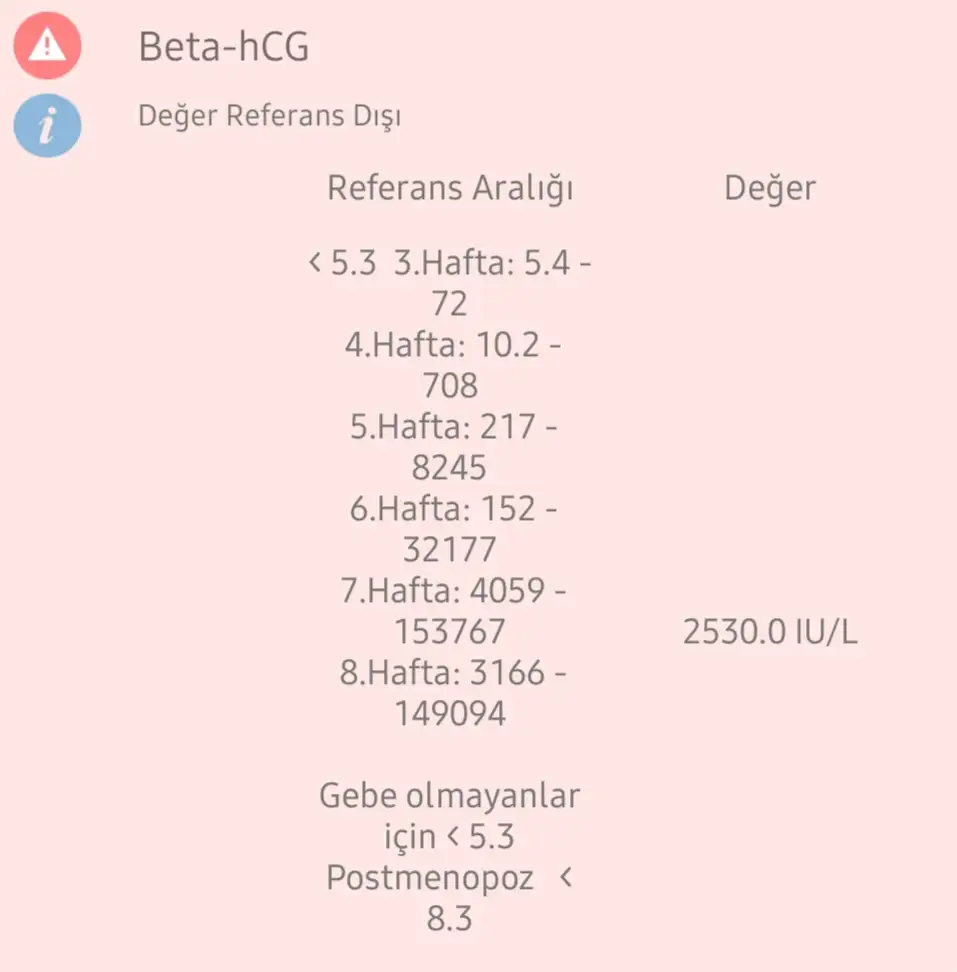Image resolution: width=957 pixels, height=972 pixels.
Task: Click the 8.Hafta: 3166 reference line
Action: pyautogui.click(x=453, y=672)
